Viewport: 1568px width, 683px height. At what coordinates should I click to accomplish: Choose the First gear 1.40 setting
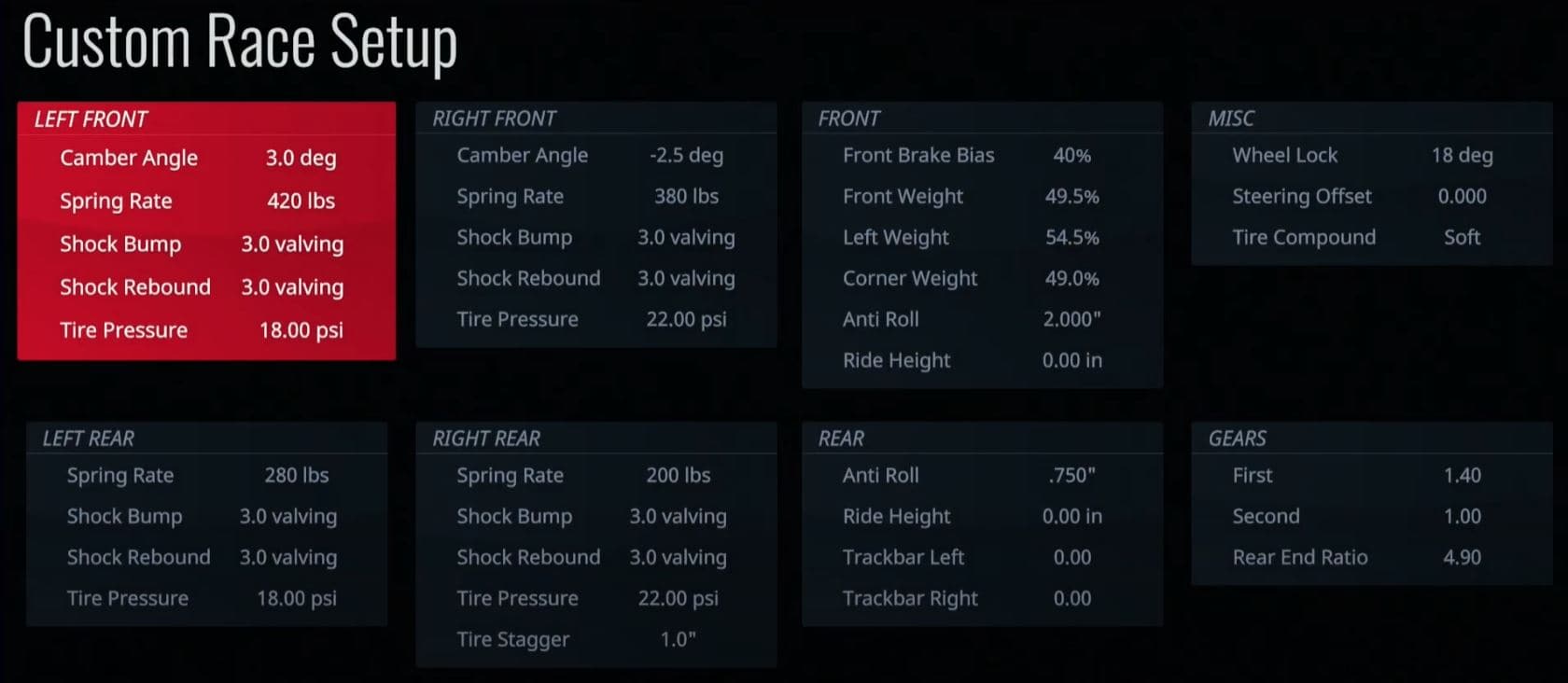(x=1372, y=475)
